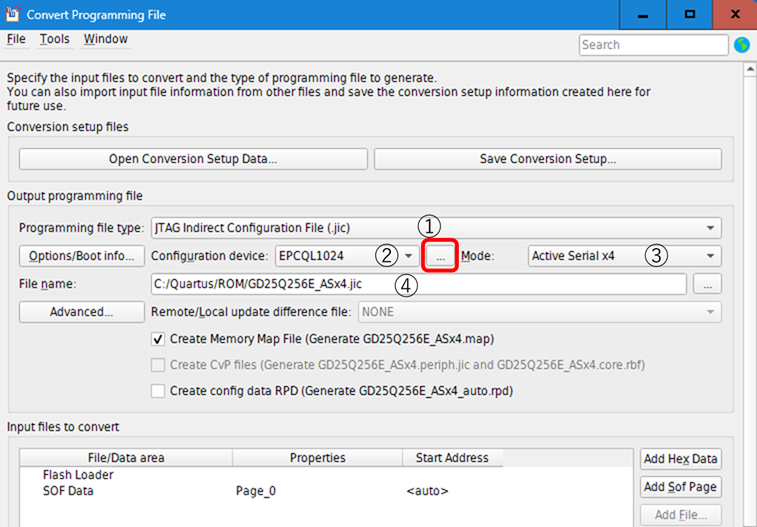Select the Flash Loader row
Viewport: 757px width, 527px height.
pos(326,475)
